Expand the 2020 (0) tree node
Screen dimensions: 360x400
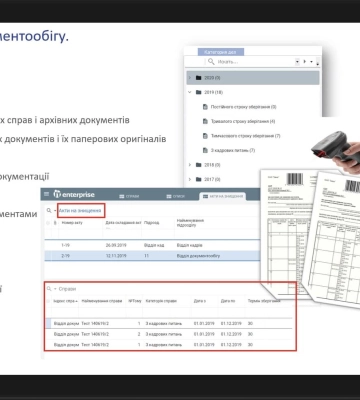[190, 78]
